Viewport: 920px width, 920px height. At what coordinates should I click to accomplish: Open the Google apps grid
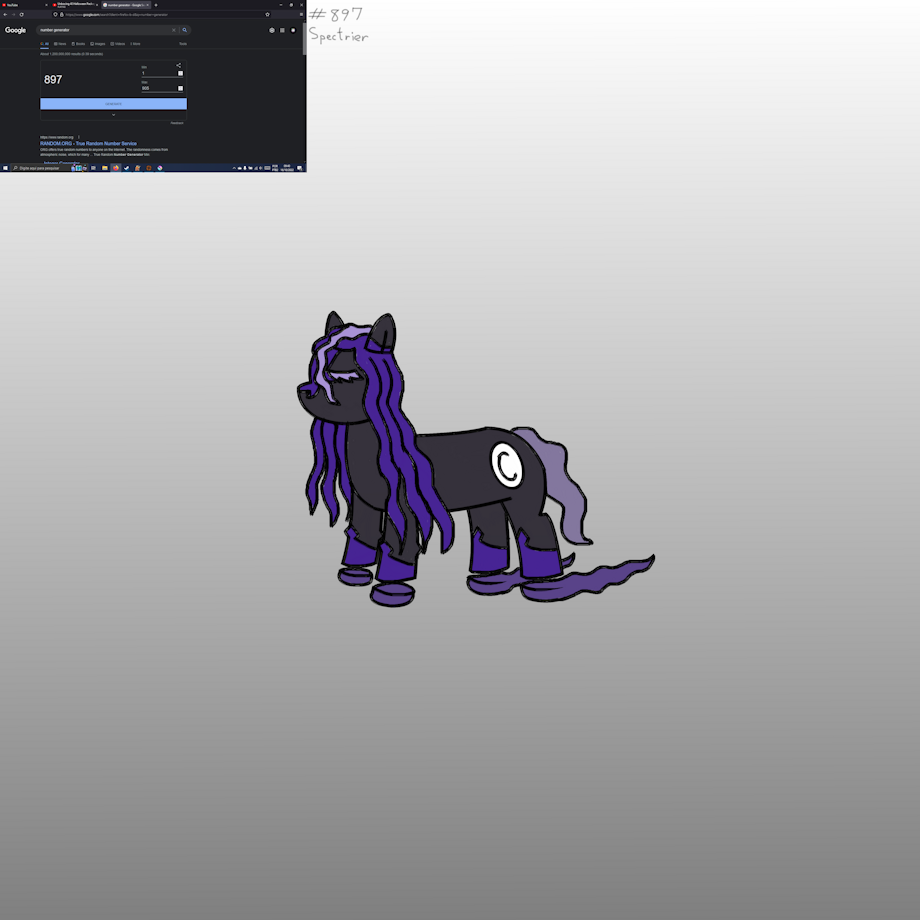pos(282,30)
